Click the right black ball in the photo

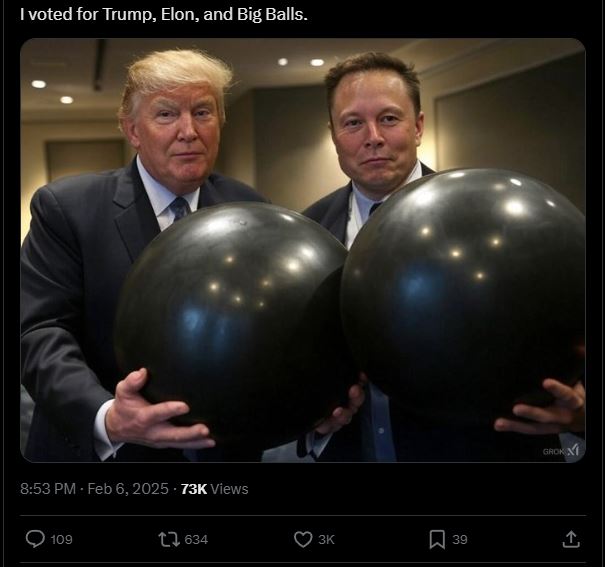coord(463,293)
